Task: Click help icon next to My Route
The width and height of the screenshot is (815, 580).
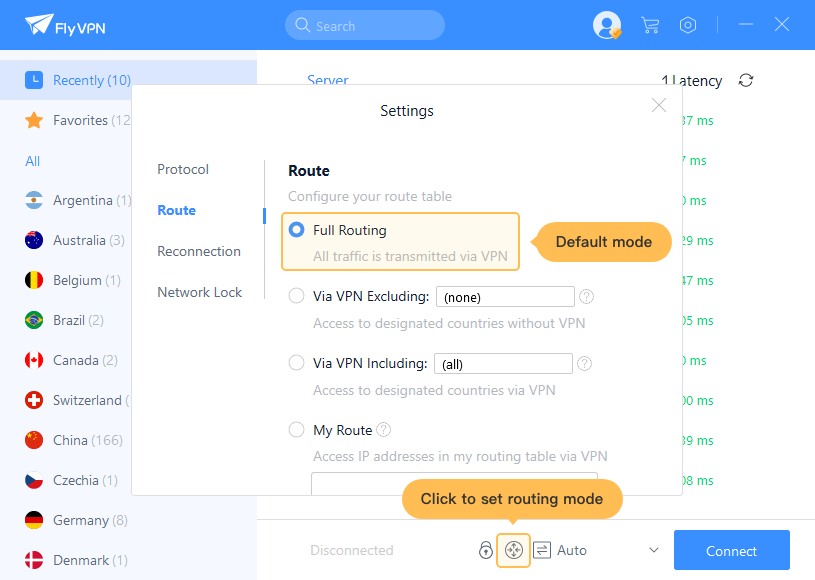Action: click(384, 430)
